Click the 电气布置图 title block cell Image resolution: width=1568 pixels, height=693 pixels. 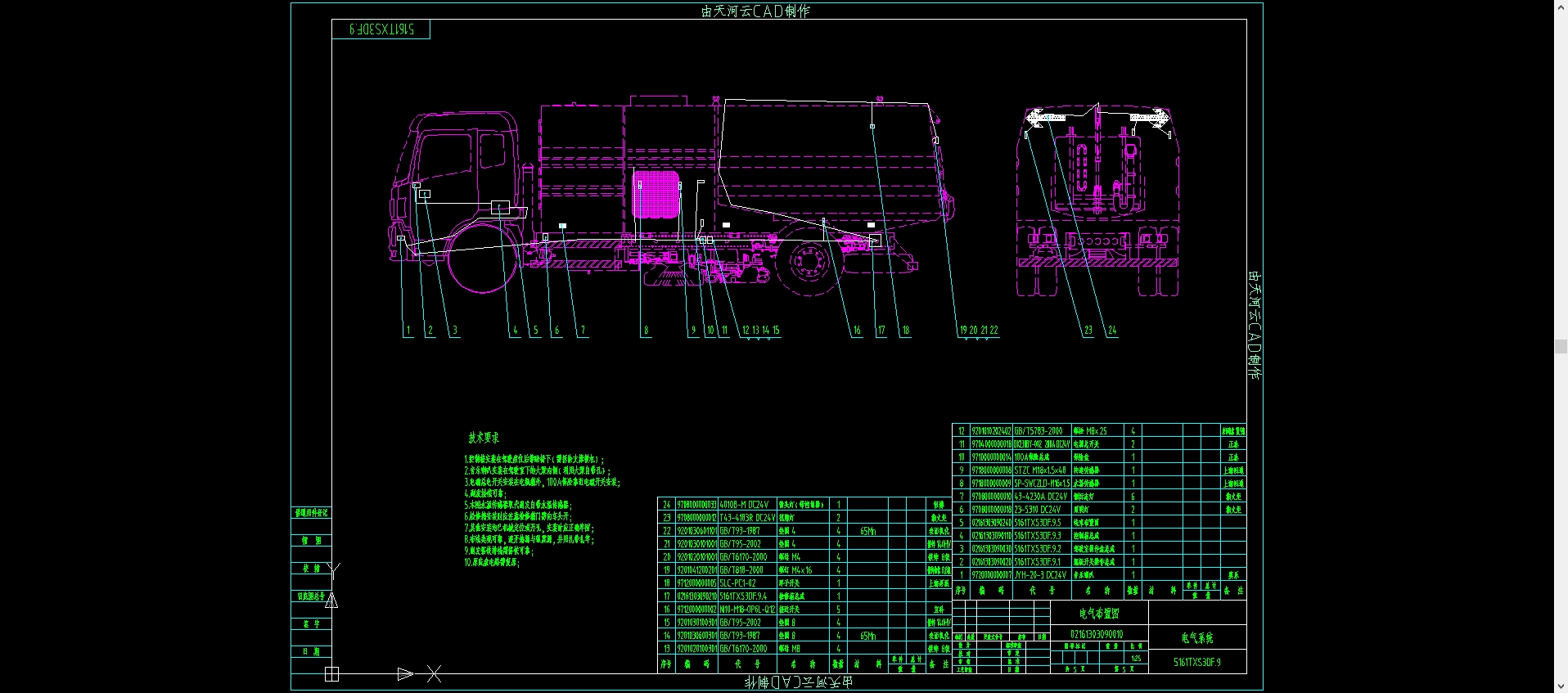1099,614
